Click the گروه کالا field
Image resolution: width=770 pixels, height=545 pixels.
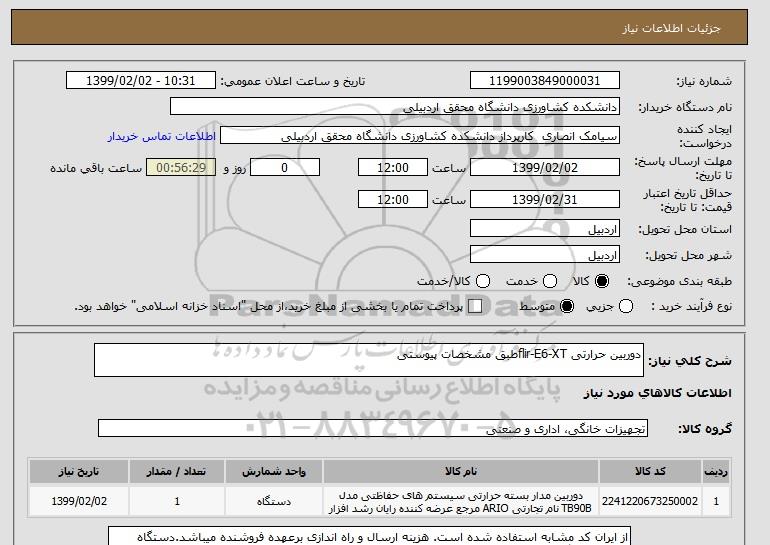pyautogui.click(x=373, y=428)
